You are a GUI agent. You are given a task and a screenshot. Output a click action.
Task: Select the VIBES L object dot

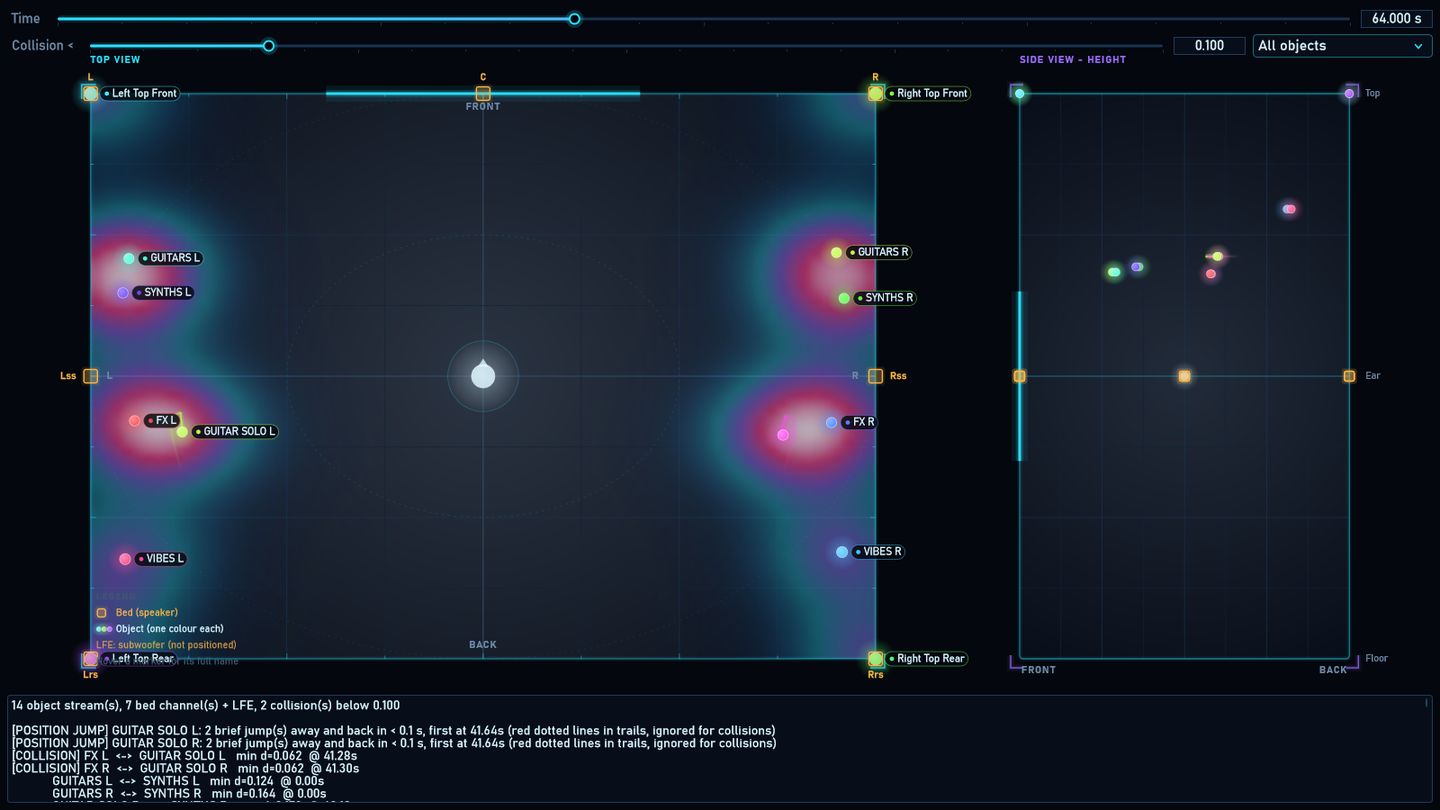click(x=125, y=559)
